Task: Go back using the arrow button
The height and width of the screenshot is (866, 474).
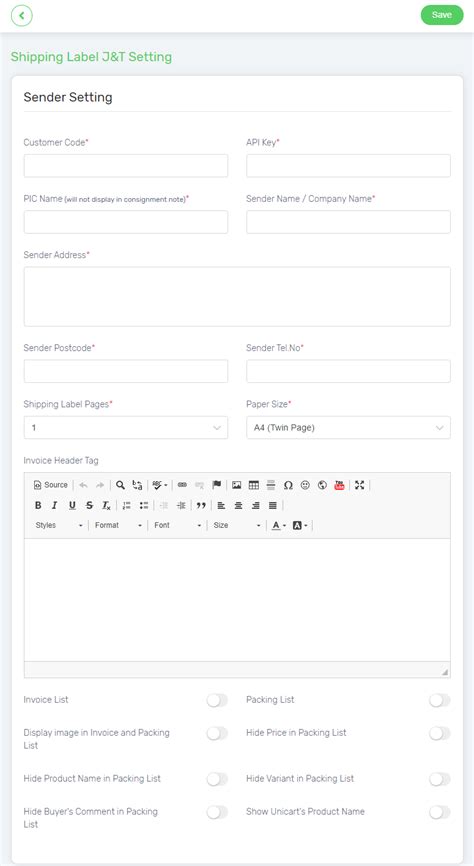Action: tap(22, 15)
